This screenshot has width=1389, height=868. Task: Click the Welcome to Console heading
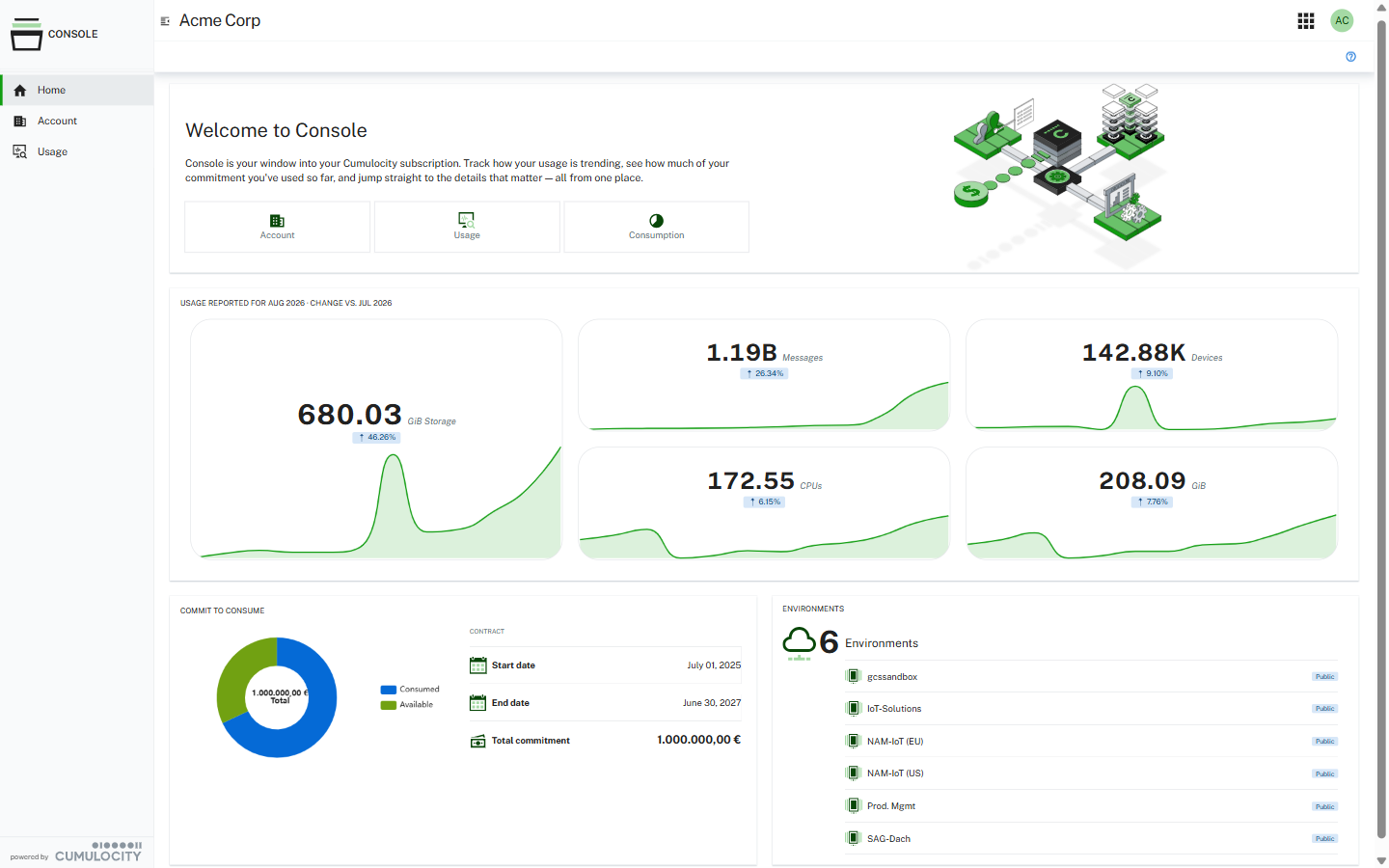click(x=276, y=130)
